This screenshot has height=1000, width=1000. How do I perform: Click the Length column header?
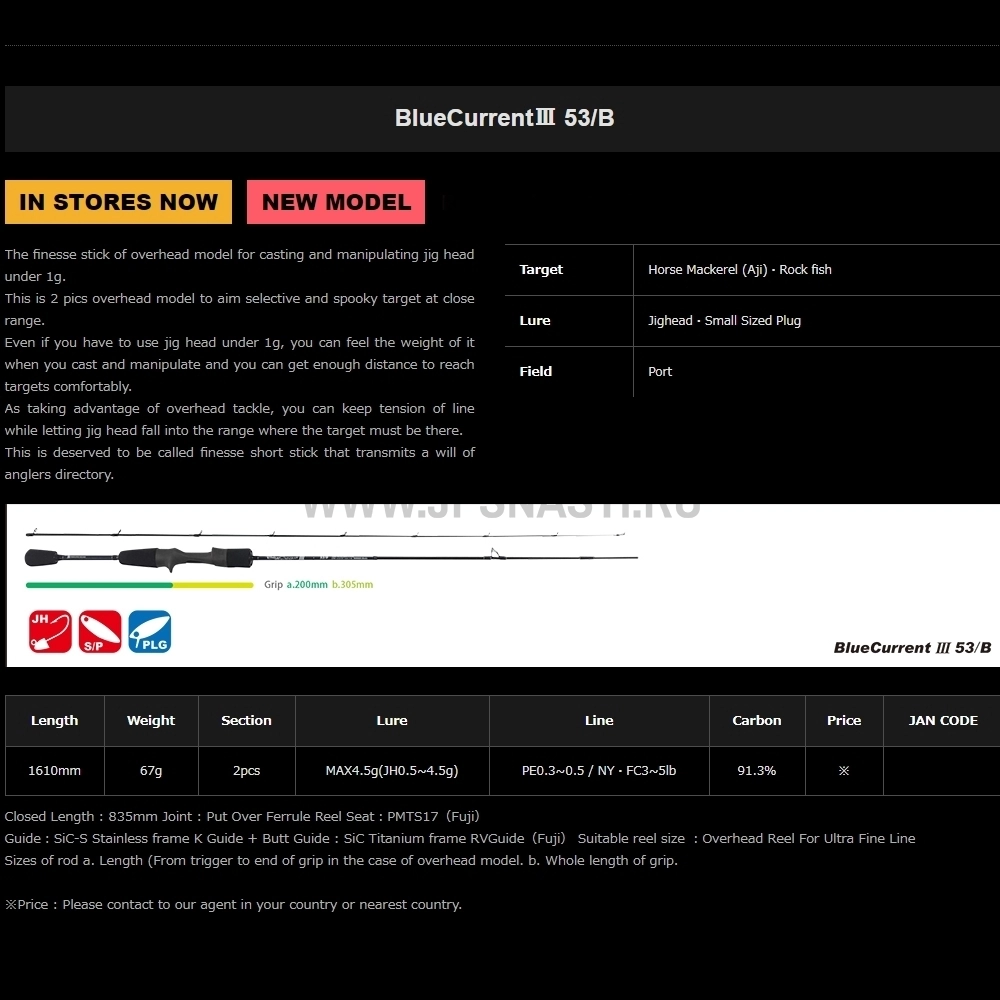[55, 721]
